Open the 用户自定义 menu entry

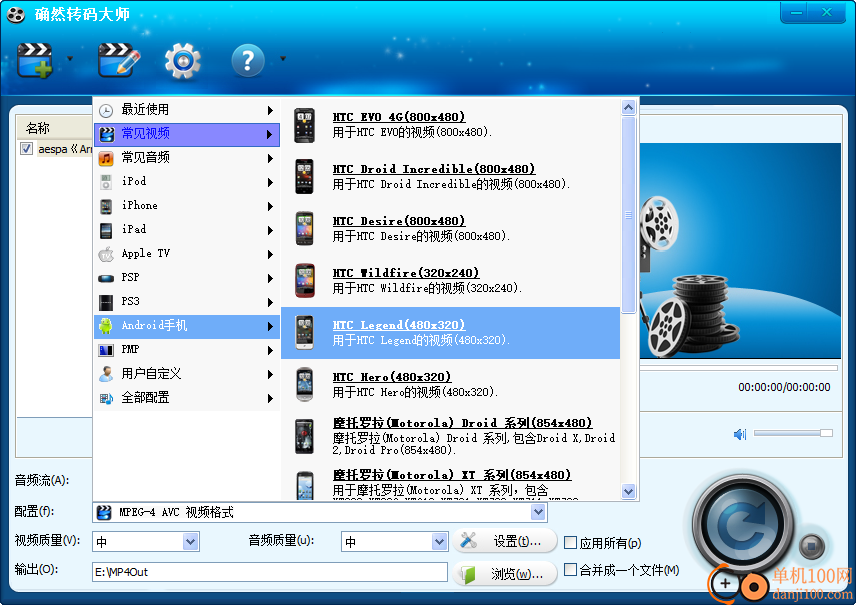[187, 374]
